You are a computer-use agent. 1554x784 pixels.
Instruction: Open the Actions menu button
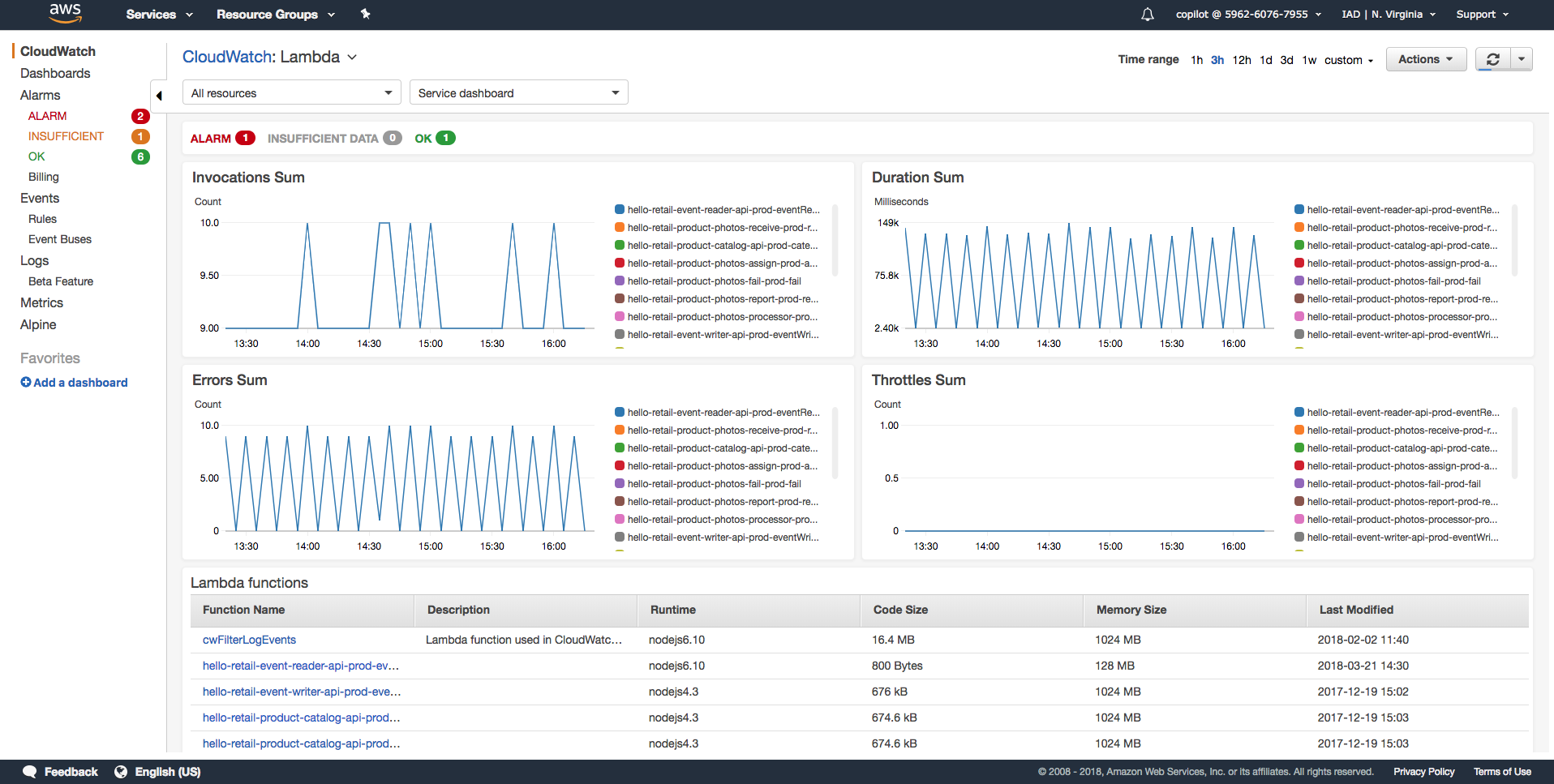point(1426,59)
